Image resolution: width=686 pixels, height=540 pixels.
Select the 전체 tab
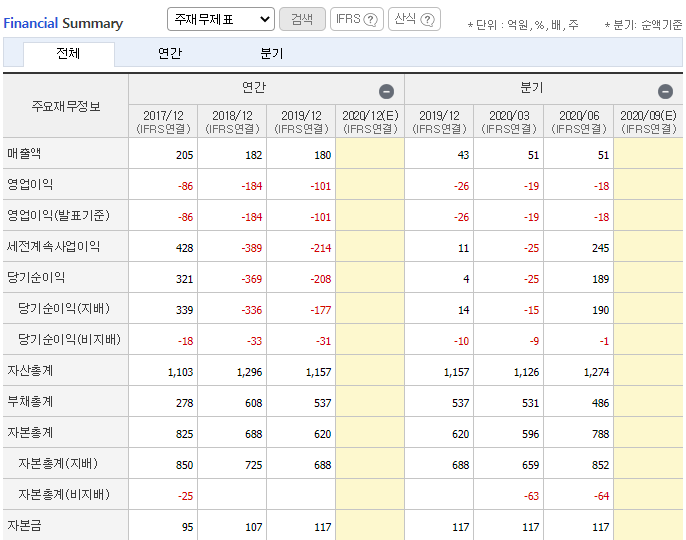(x=69, y=54)
